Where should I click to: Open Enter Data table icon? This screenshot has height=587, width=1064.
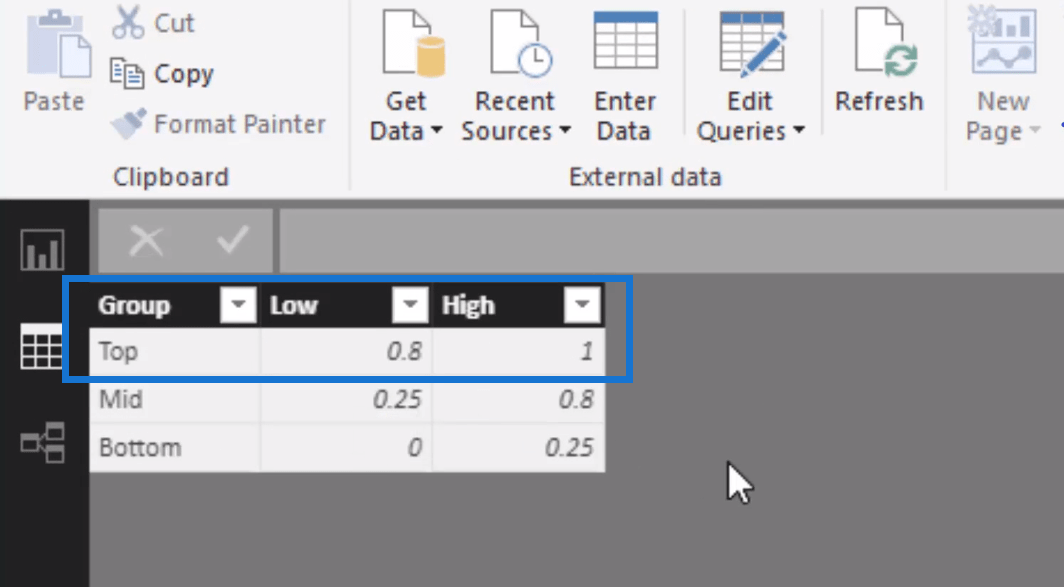pos(624,46)
